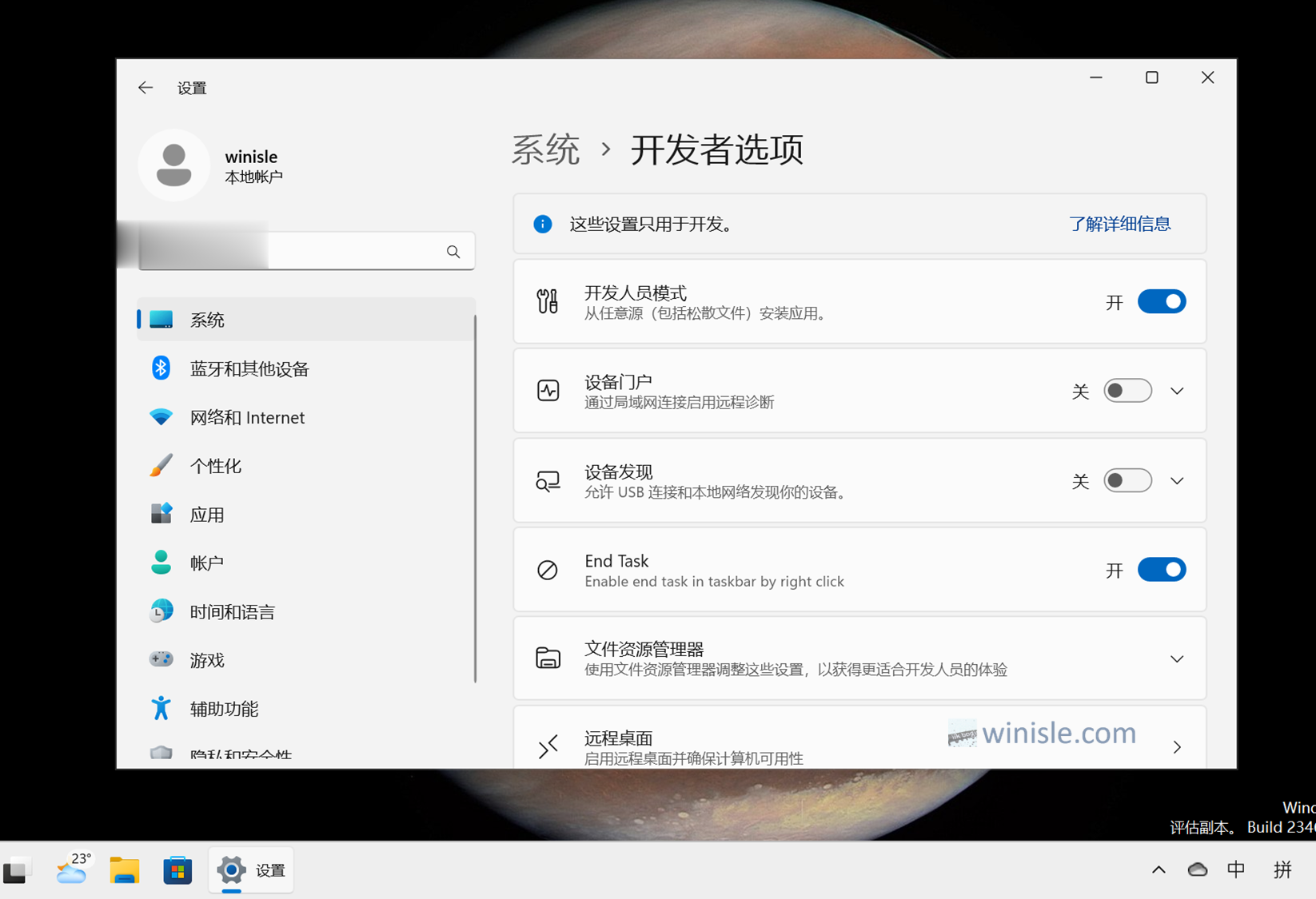Enable the 设备门户 toggle
1316x899 pixels.
1127,391
